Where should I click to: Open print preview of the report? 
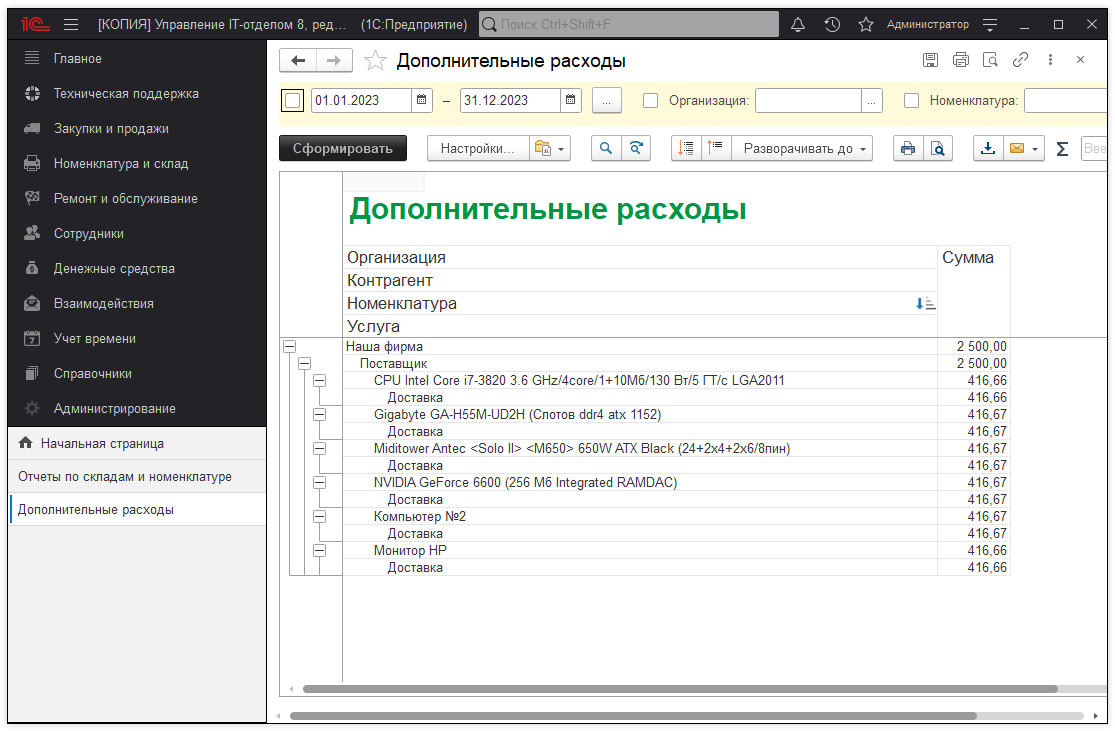pyautogui.click(x=938, y=148)
